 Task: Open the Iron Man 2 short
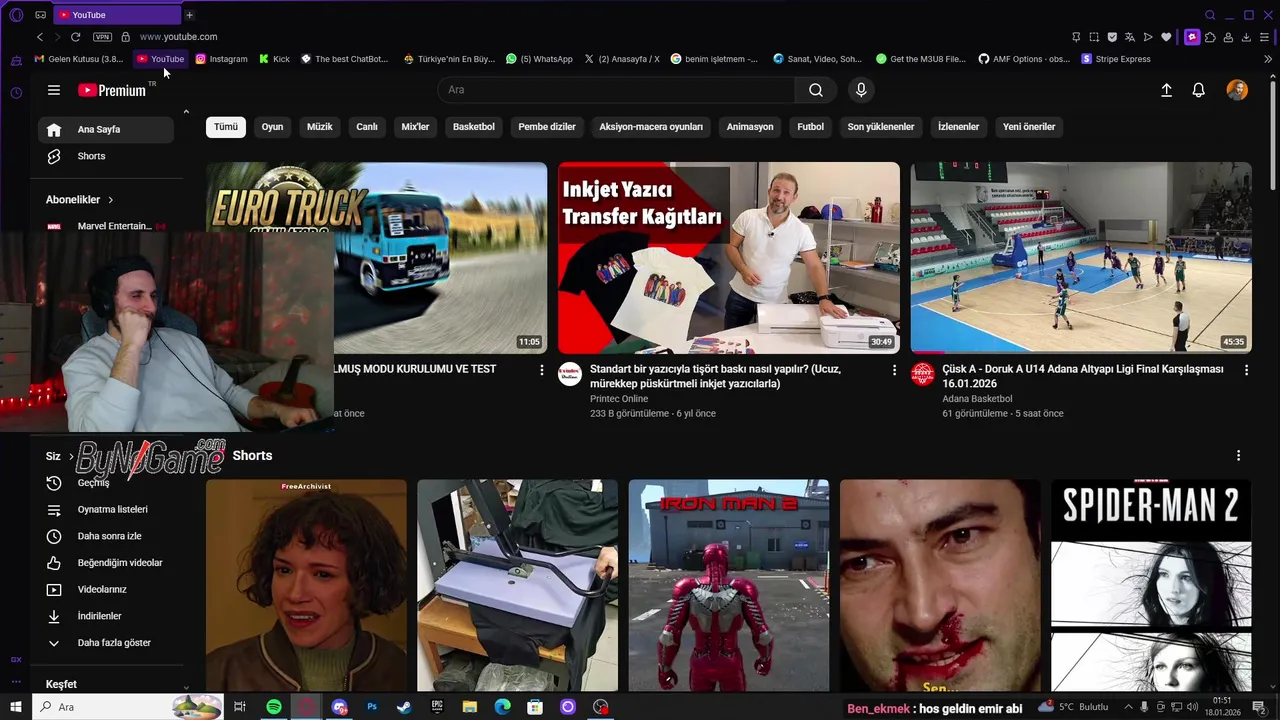(x=729, y=586)
